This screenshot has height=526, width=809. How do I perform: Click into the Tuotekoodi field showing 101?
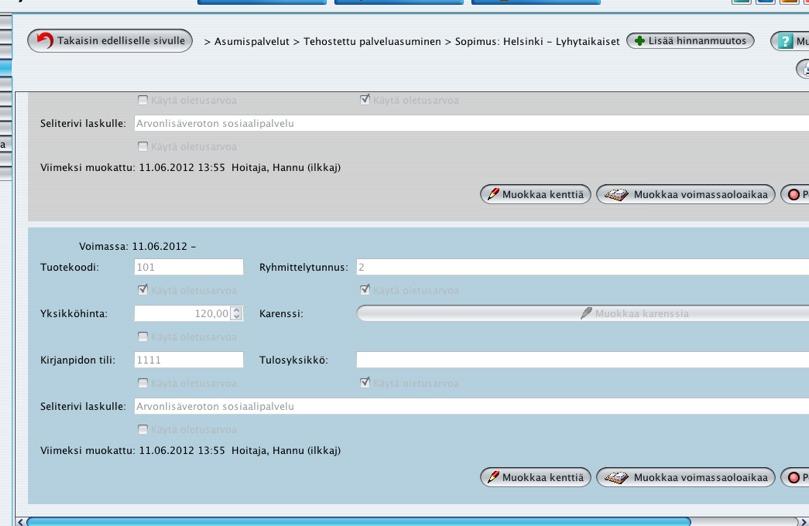189,267
